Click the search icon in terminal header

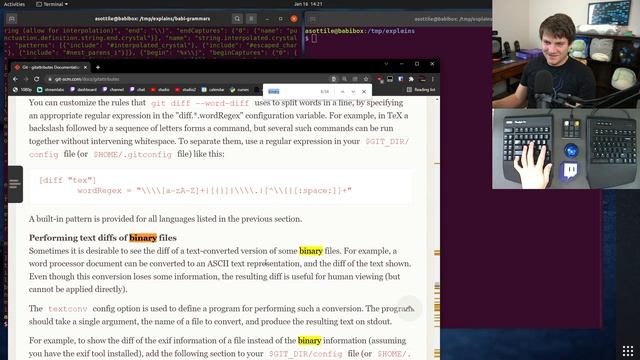coord(237,19)
